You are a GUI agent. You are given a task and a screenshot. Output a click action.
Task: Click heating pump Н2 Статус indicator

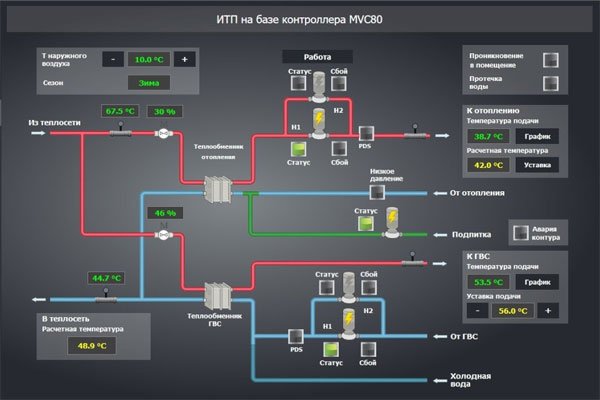(x=298, y=83)
